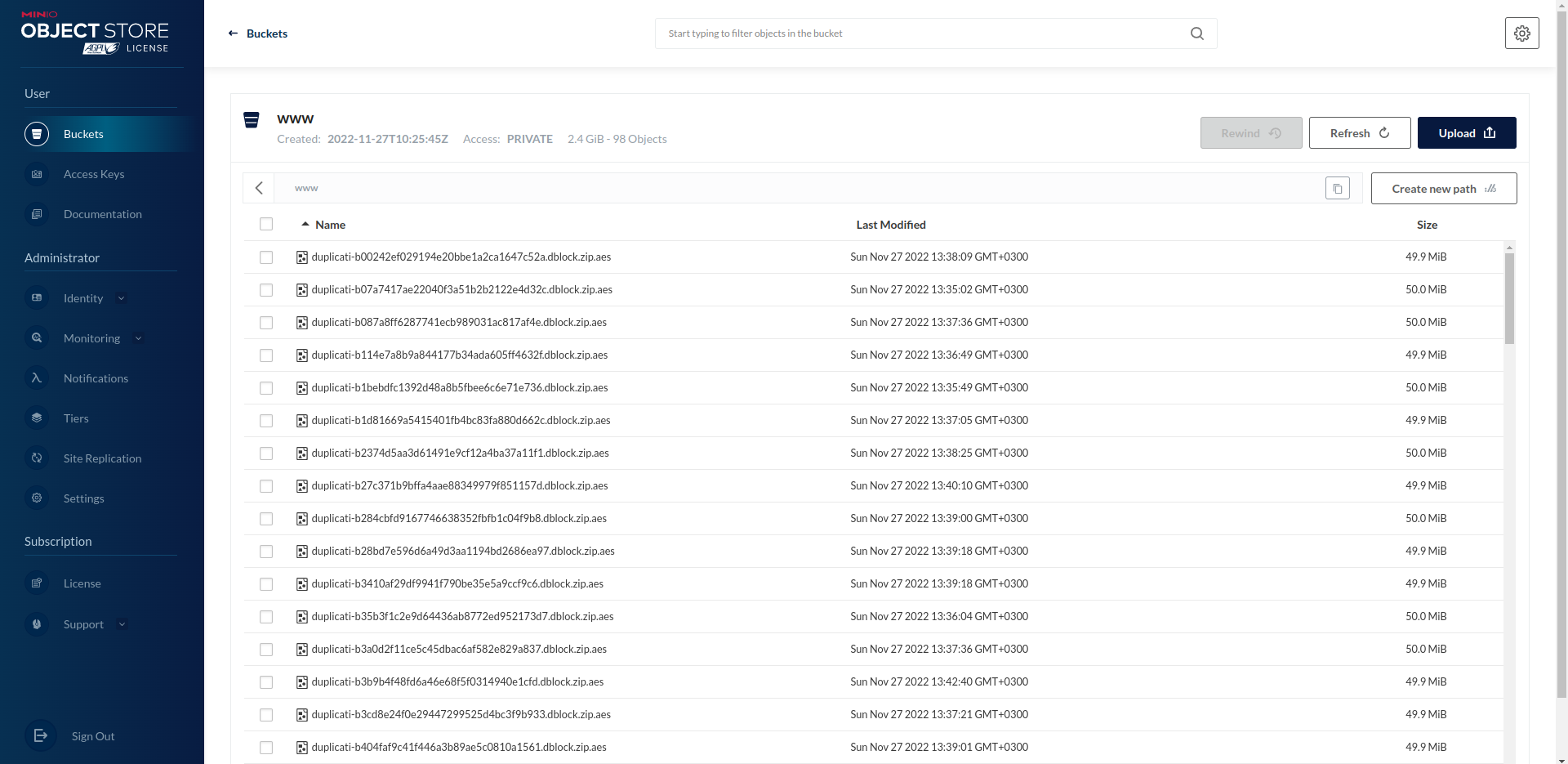The width and height of the screenshot is (1568, 764).
Task: Open the Documentation menu item
Action: pos(103,214)
